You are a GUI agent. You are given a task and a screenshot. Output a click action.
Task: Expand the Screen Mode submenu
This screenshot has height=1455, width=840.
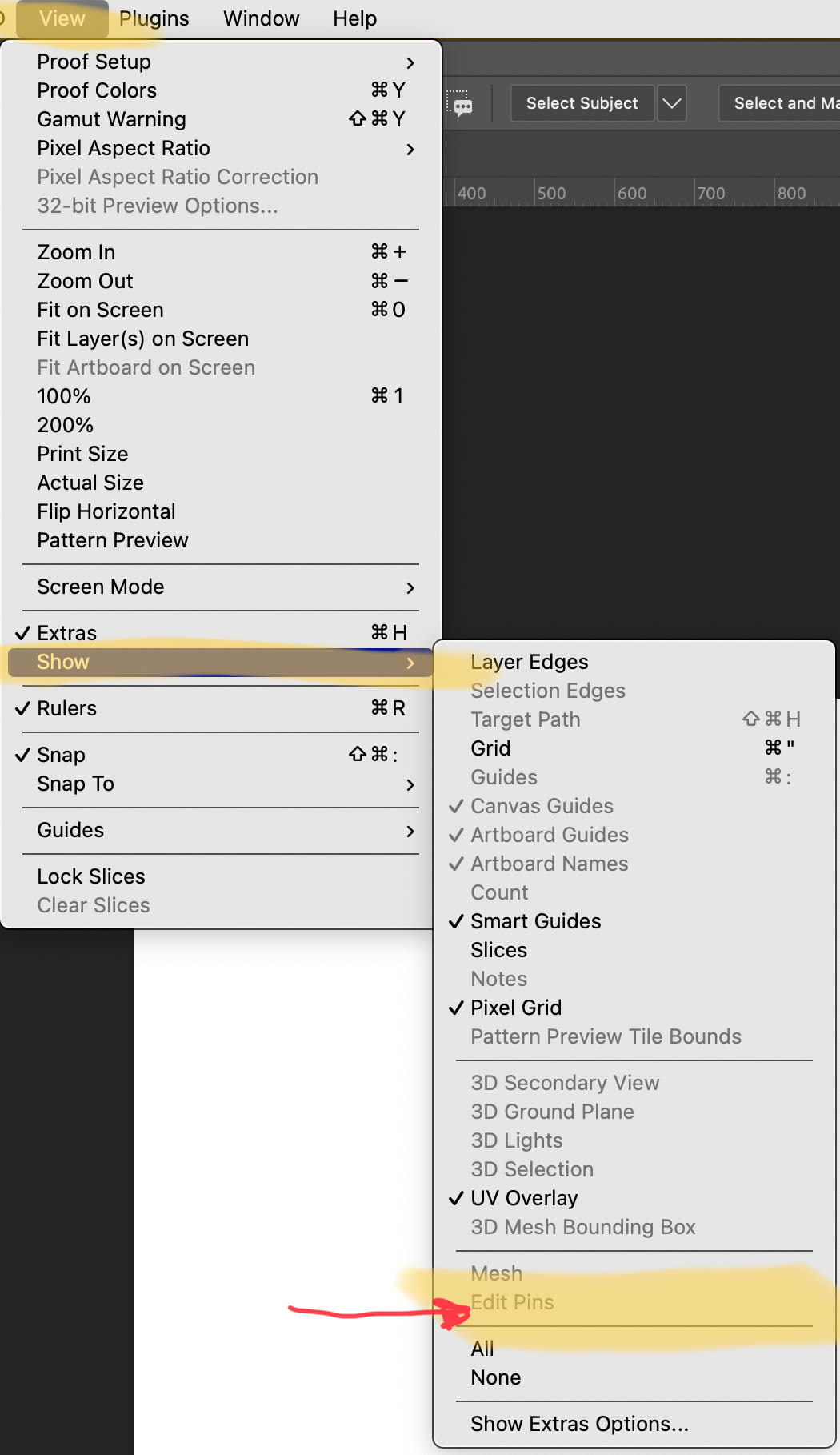[x=101, y=587]
